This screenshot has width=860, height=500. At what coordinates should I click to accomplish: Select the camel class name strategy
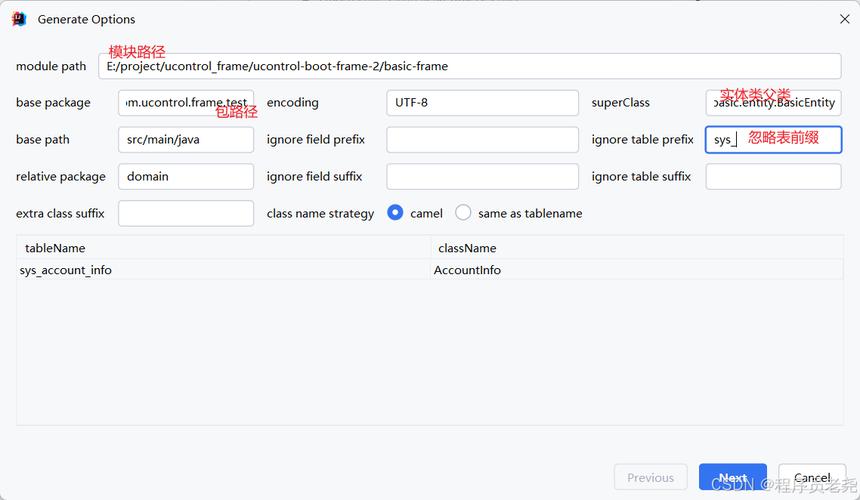point(395,213)
